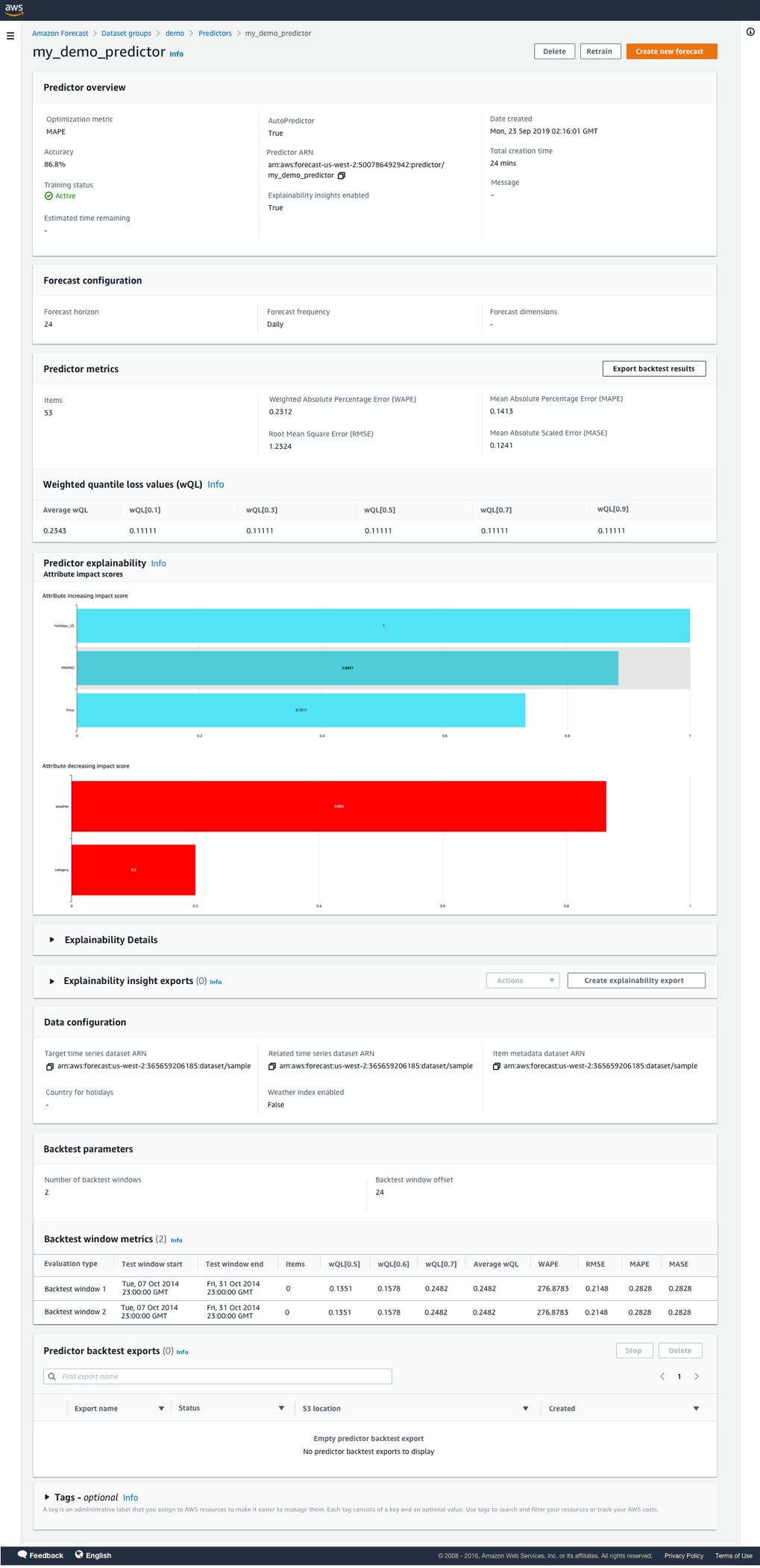Screen dimensions: 760x1568
Task: Click the PROMO impact bar
Action: [x=348, y=668]
